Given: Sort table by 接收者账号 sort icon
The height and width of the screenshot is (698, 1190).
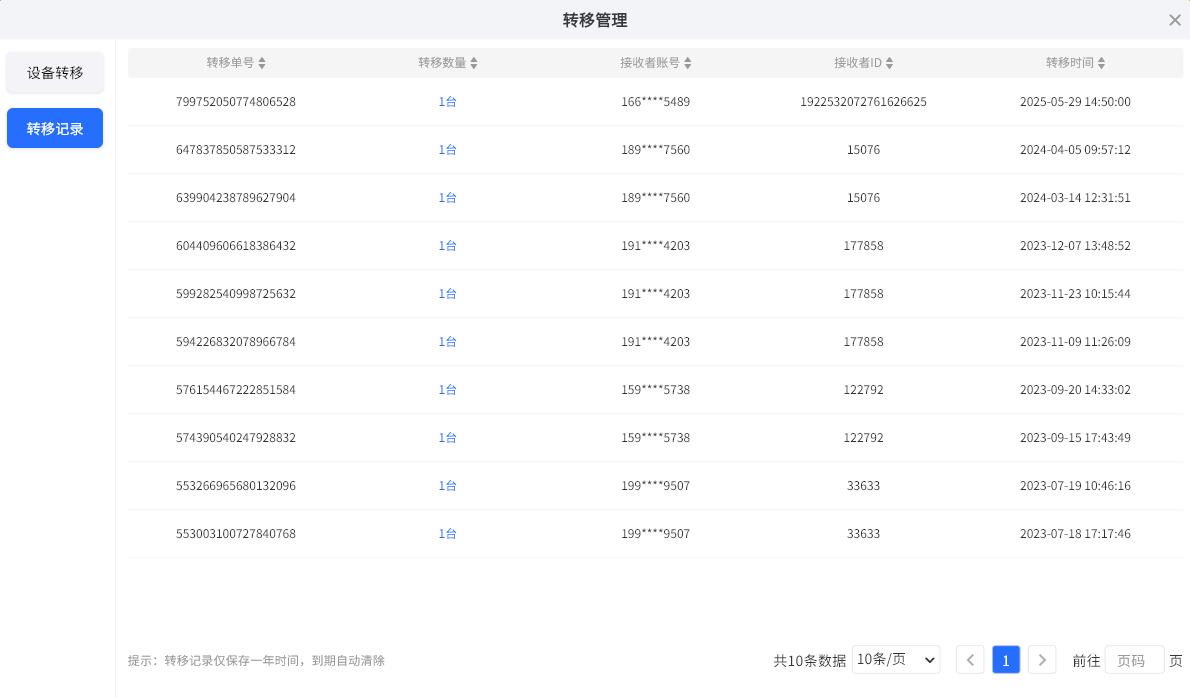Looking at the screenshot, I should 688,63.
